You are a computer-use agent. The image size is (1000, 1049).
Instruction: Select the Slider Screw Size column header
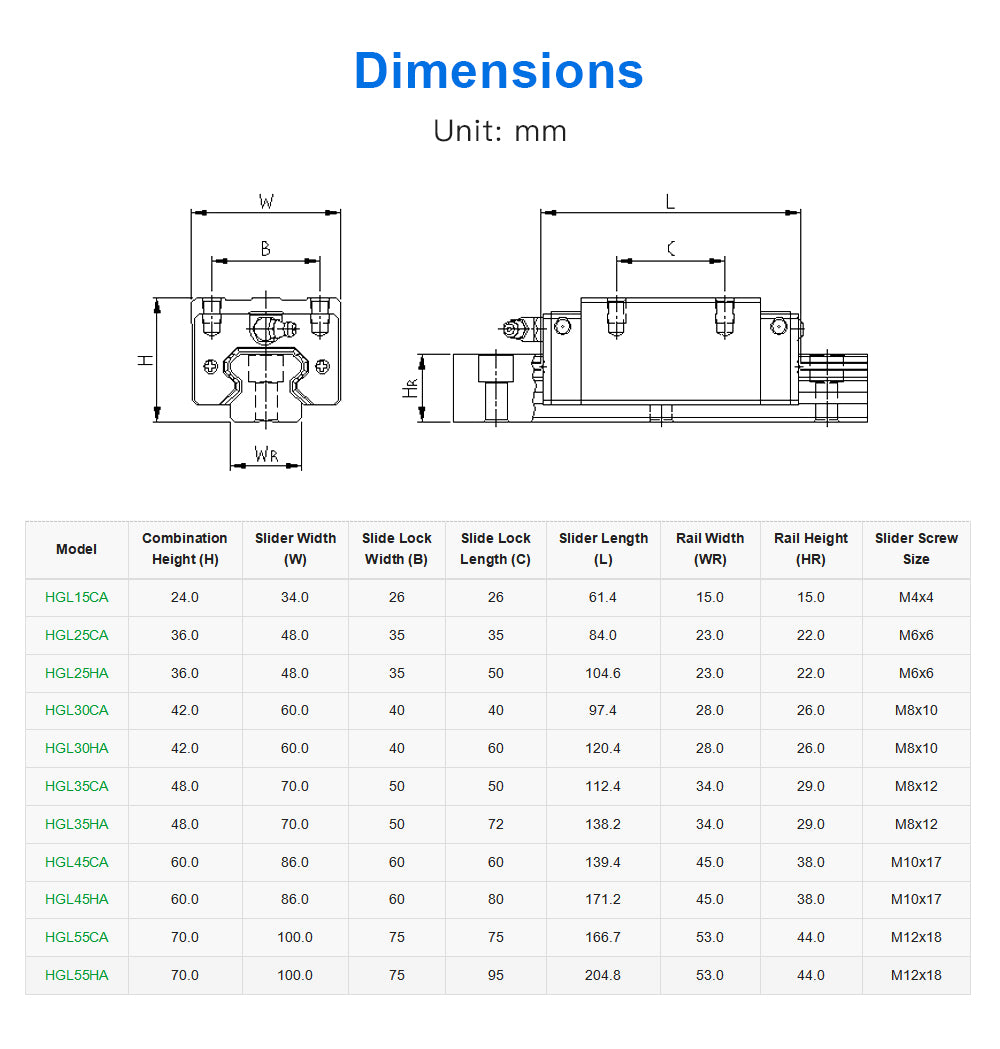(916, 549)
